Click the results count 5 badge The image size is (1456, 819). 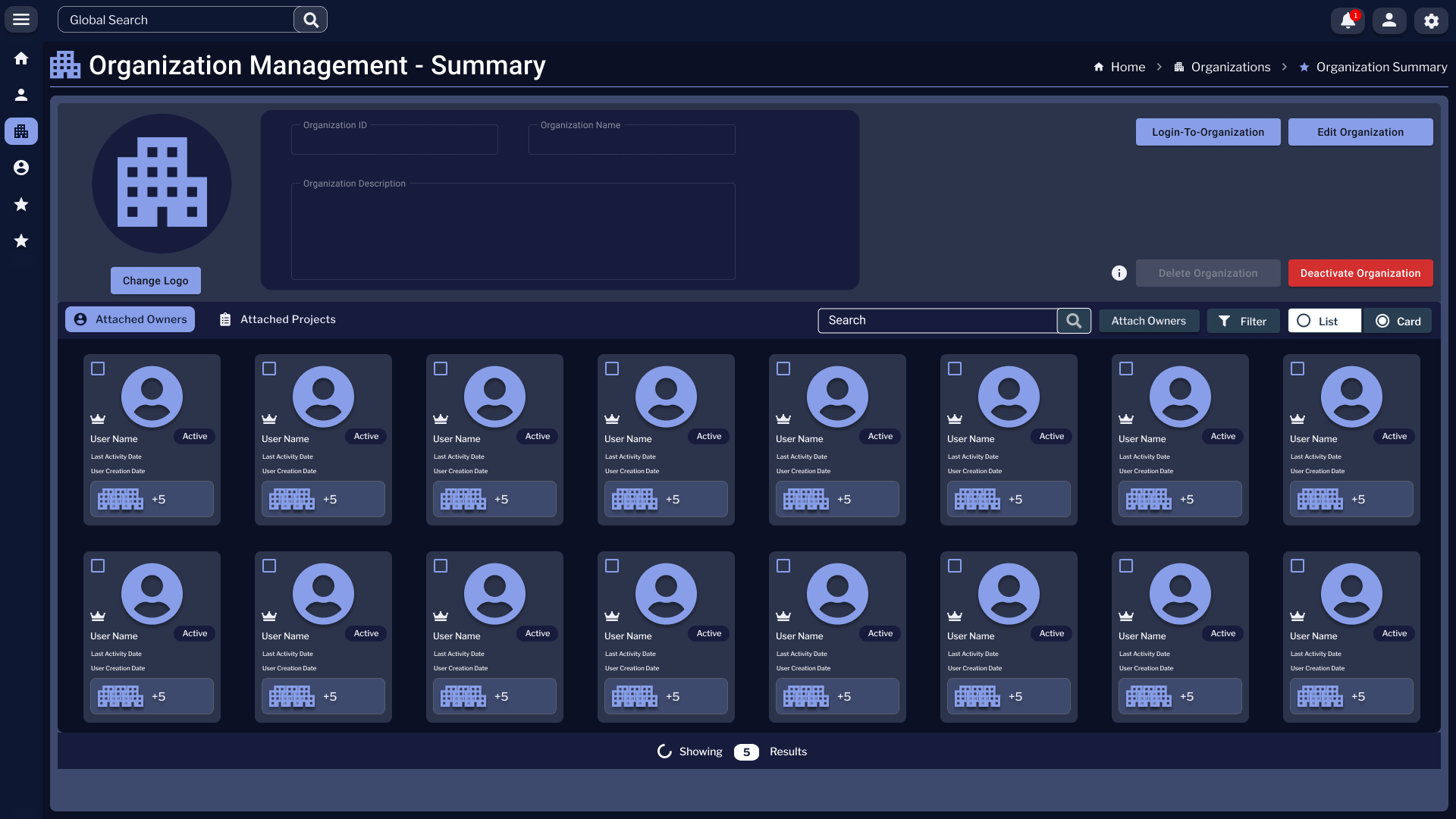[746, 752]
